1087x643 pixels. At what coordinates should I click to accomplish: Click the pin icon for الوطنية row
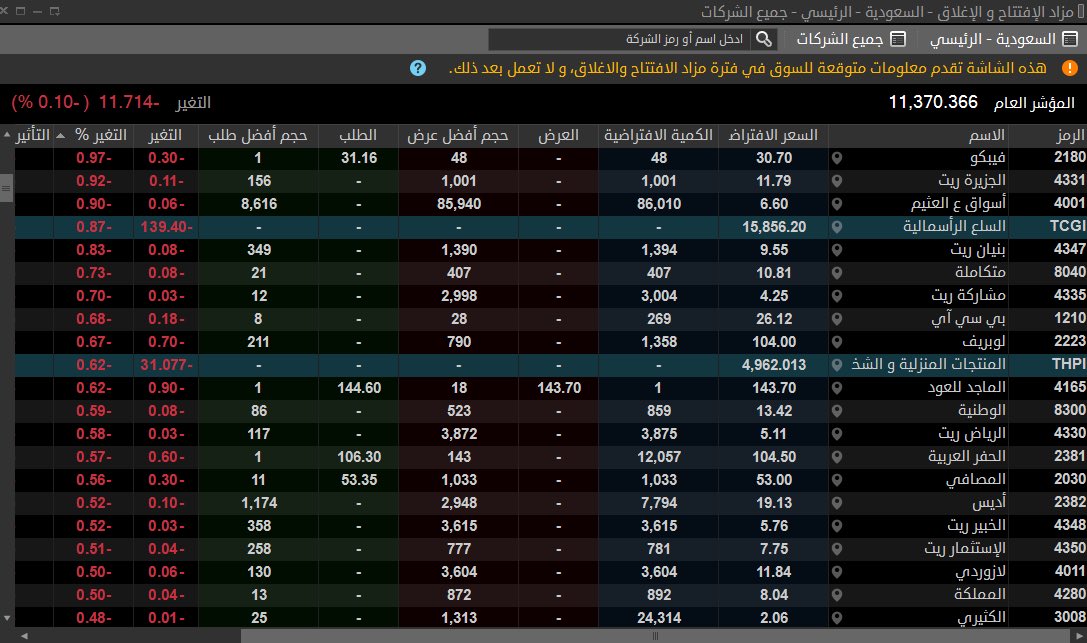pyautogui.click(x=837, y=411)
